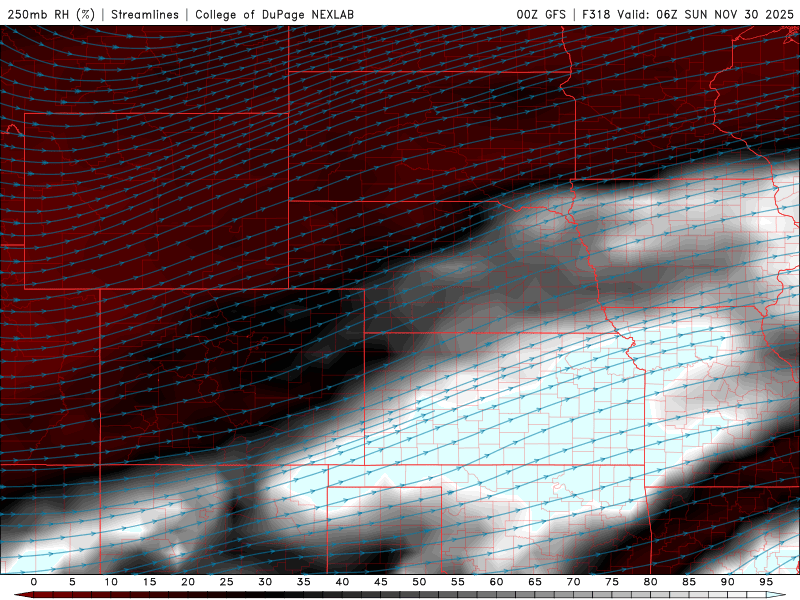Click the colorbar label "60"
Image resolution: width=800 pixels, height=600 pixels.
(x=496, y=582)
